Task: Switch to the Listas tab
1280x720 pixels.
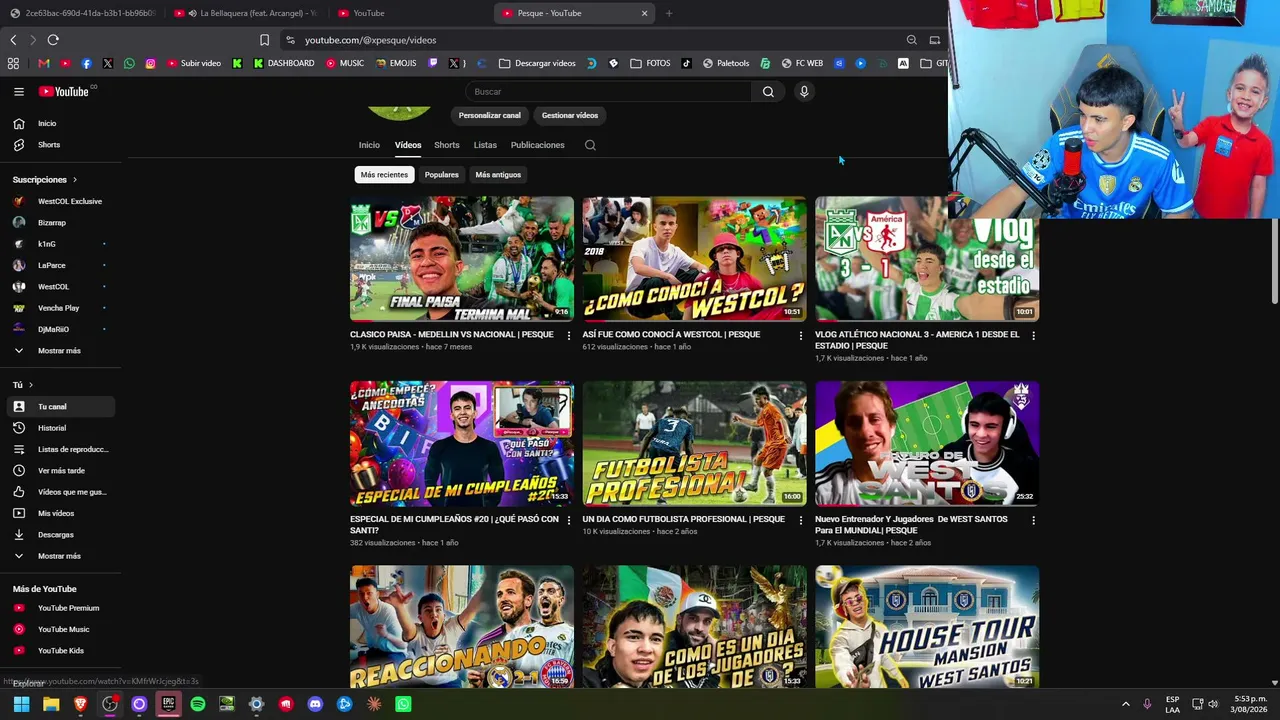Action: [485, 145]
